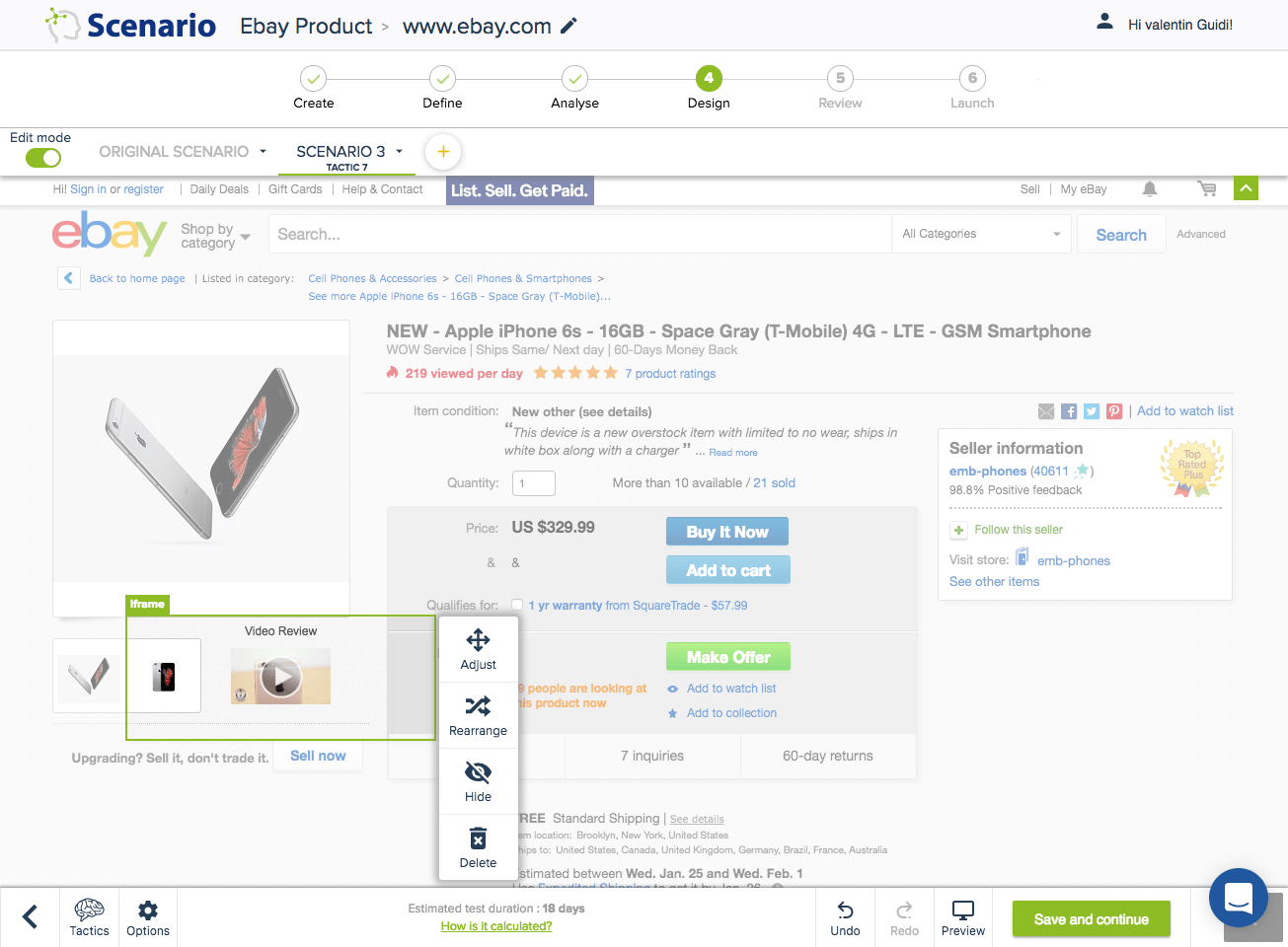Add a new scenario with plus button
1288x947 pixels.
tap(443, 152)
